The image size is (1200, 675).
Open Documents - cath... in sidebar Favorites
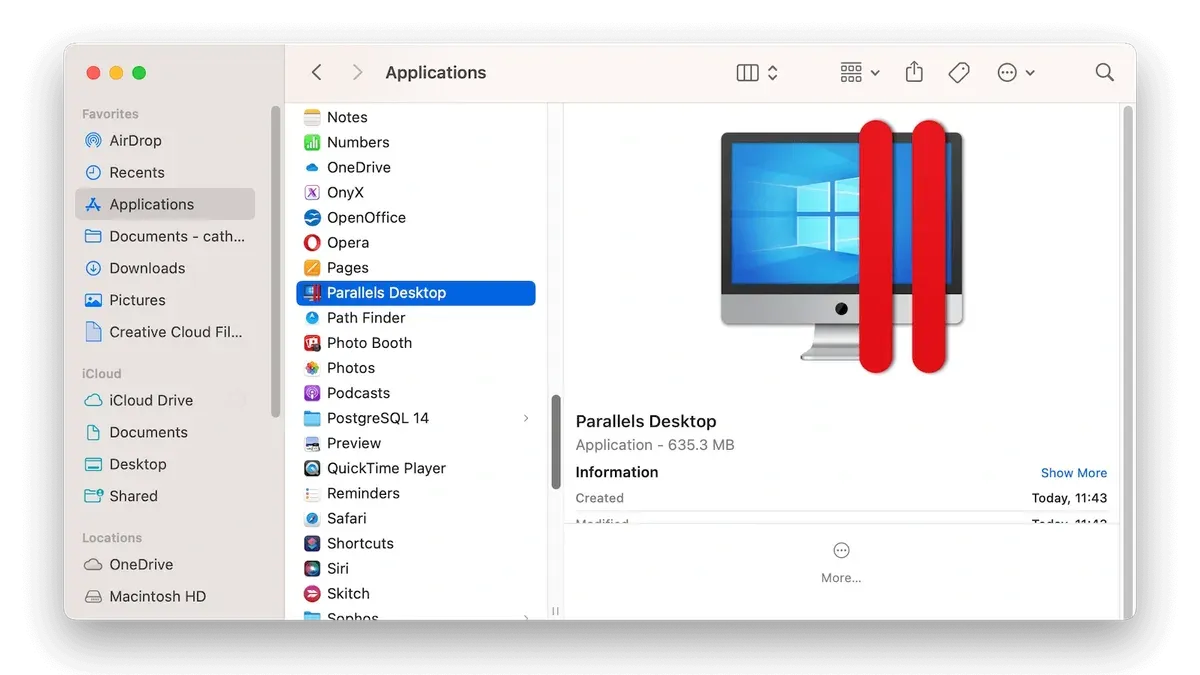pyautogui.click(x=165, y=236)
